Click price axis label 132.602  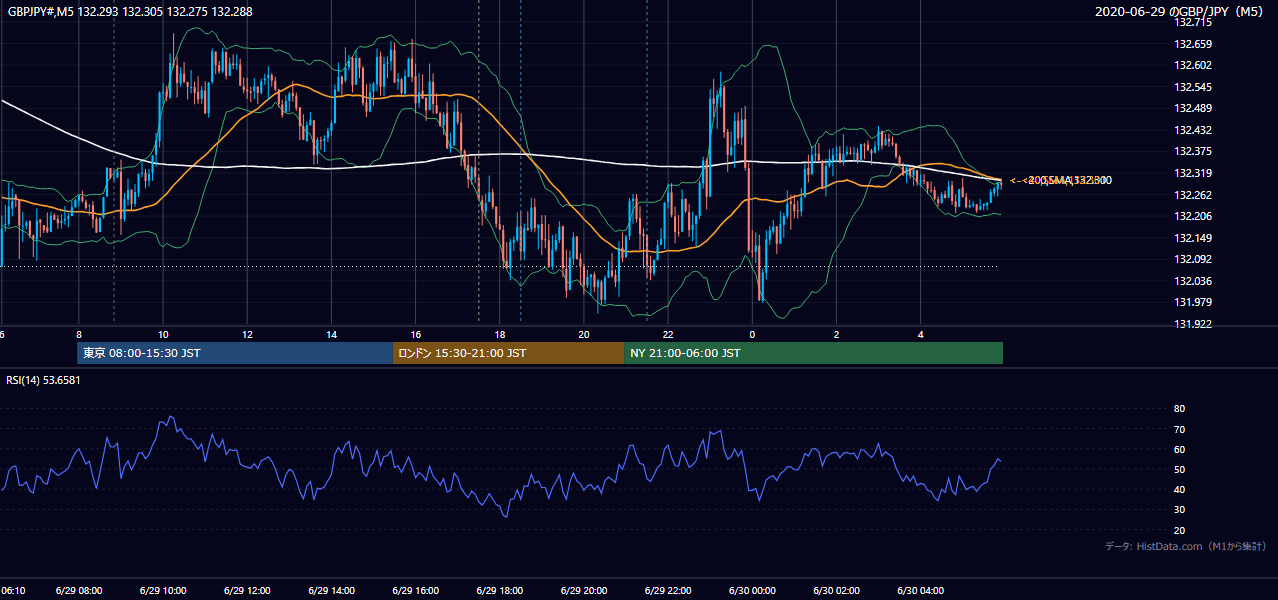[1192, 66]
